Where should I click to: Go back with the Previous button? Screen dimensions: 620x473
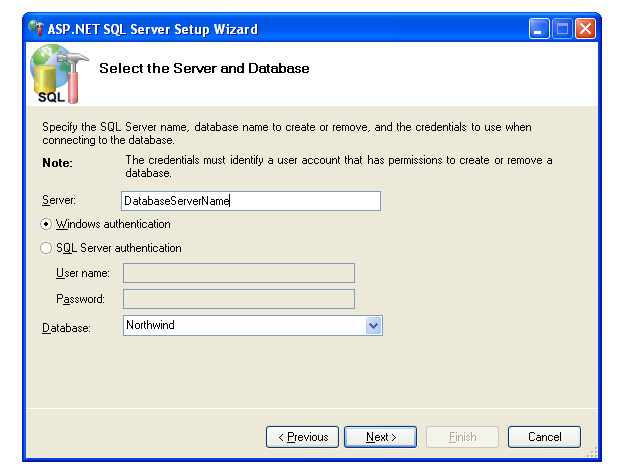(302, 437)
